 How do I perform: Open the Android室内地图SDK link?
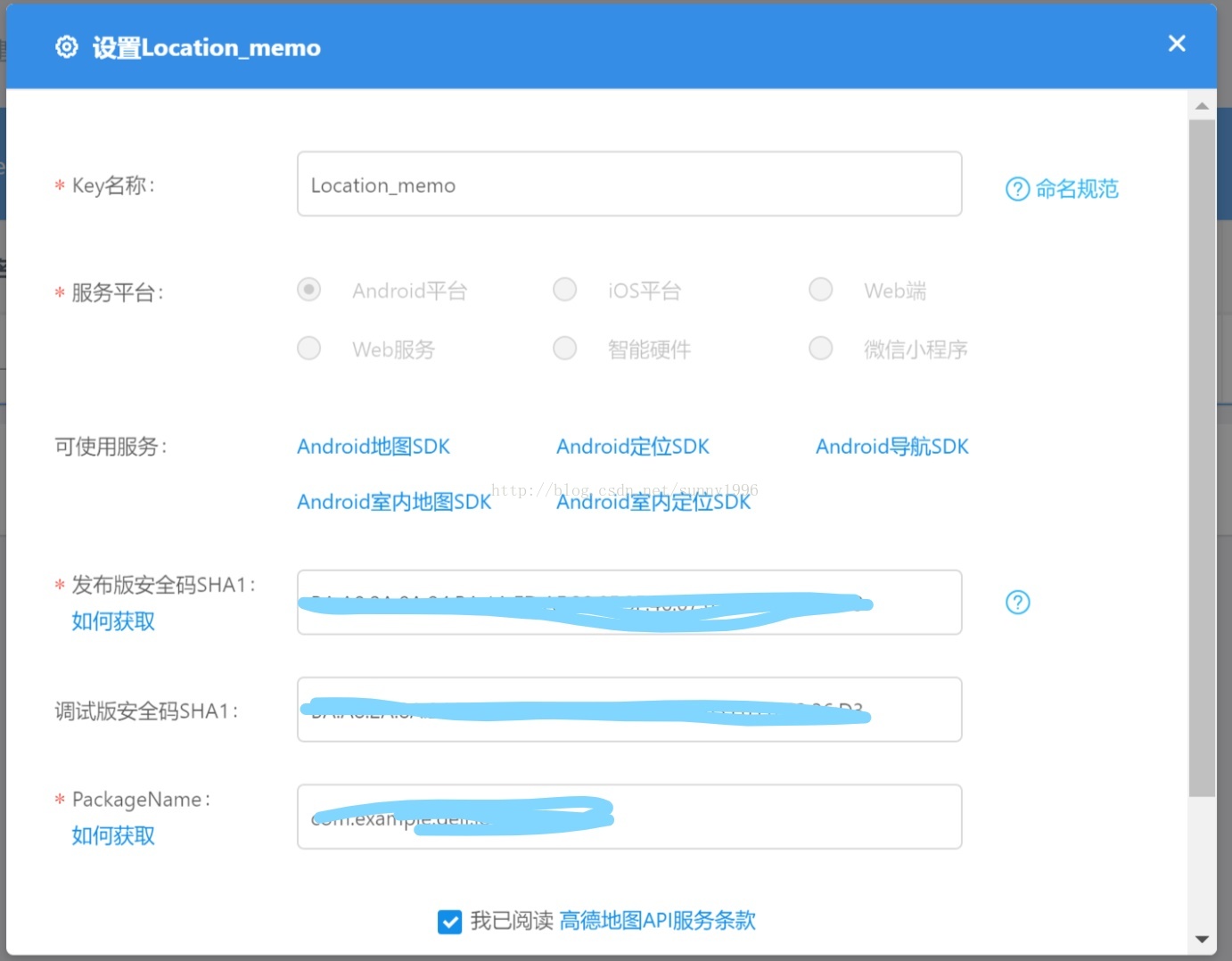(x=394, y=502)
